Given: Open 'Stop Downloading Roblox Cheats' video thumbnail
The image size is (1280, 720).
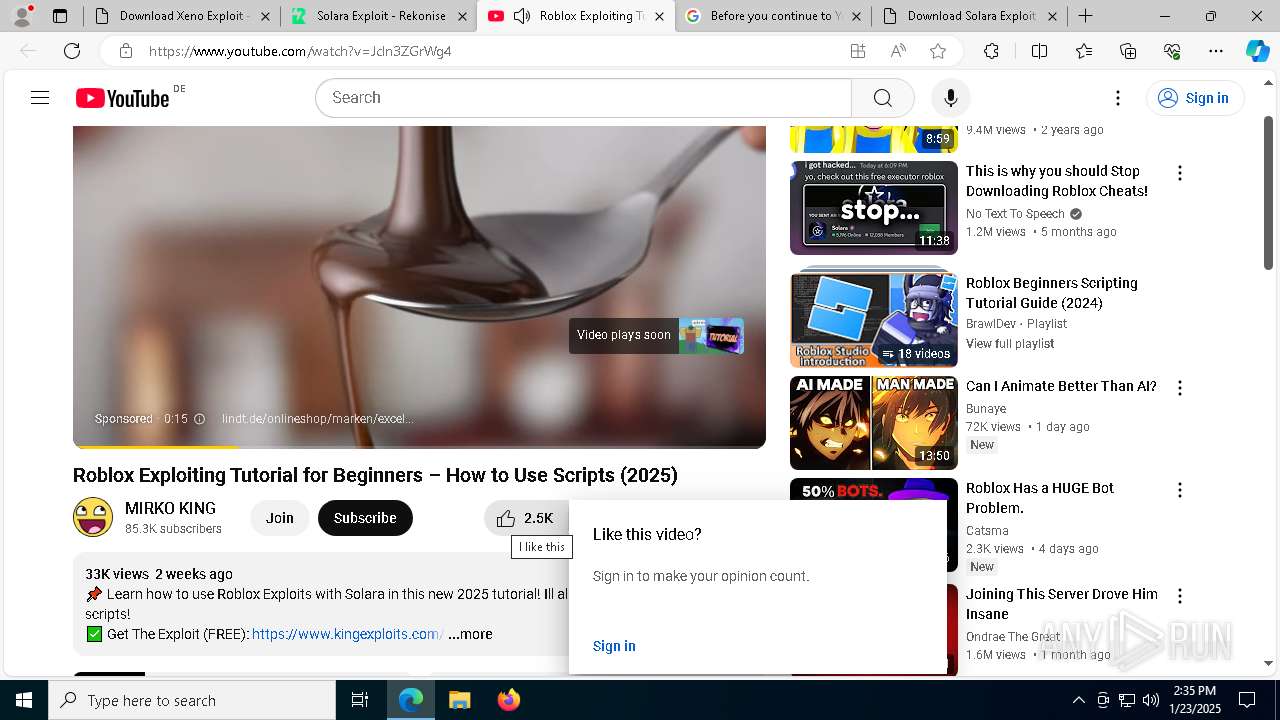Looking at the screenshot, I should click(x=874, y=208).
